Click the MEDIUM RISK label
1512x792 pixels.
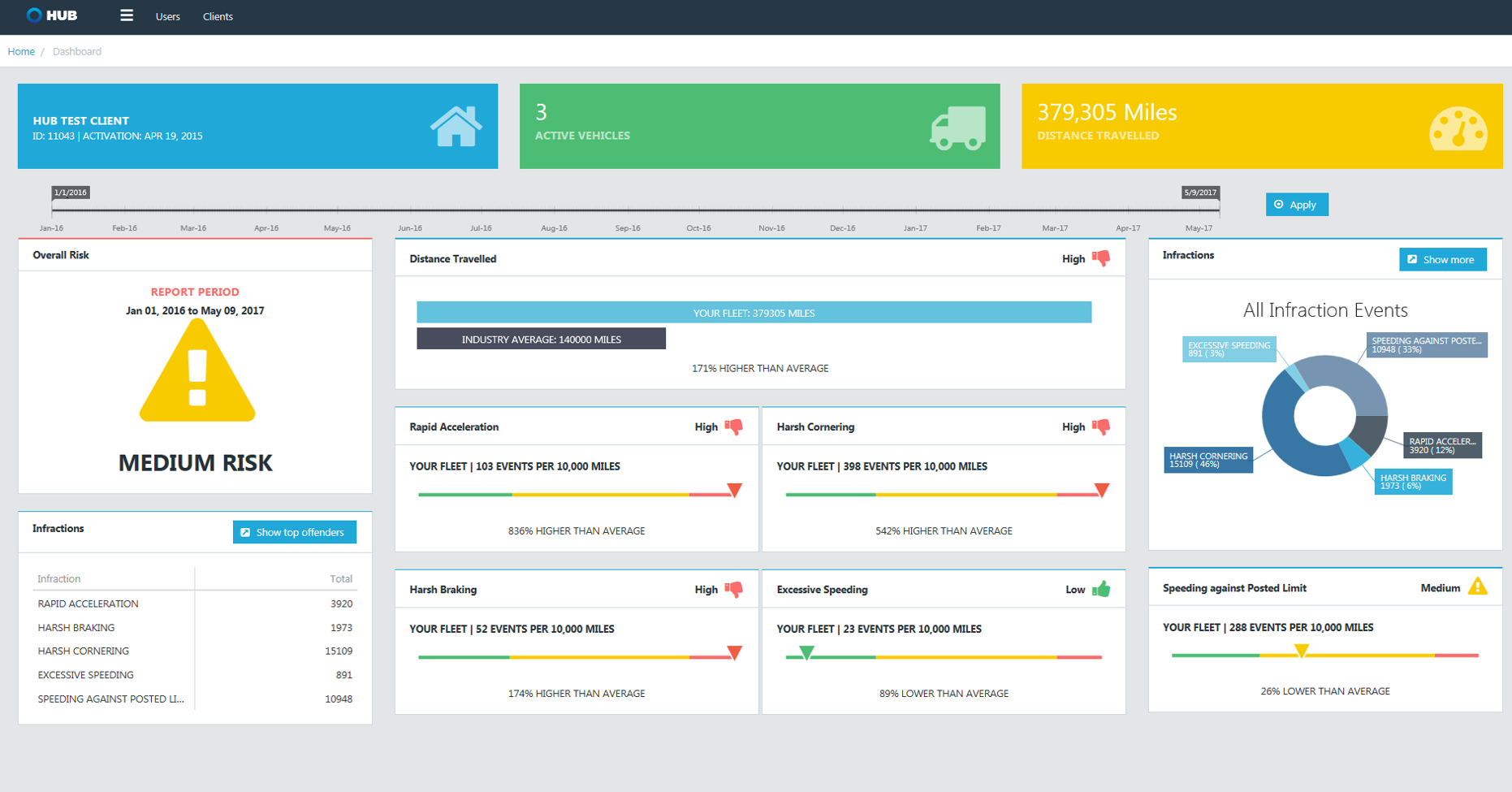click(x=196, y=462)
